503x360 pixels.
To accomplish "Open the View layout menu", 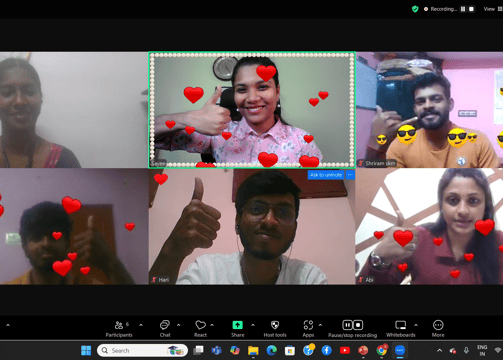I will [493, 9].
